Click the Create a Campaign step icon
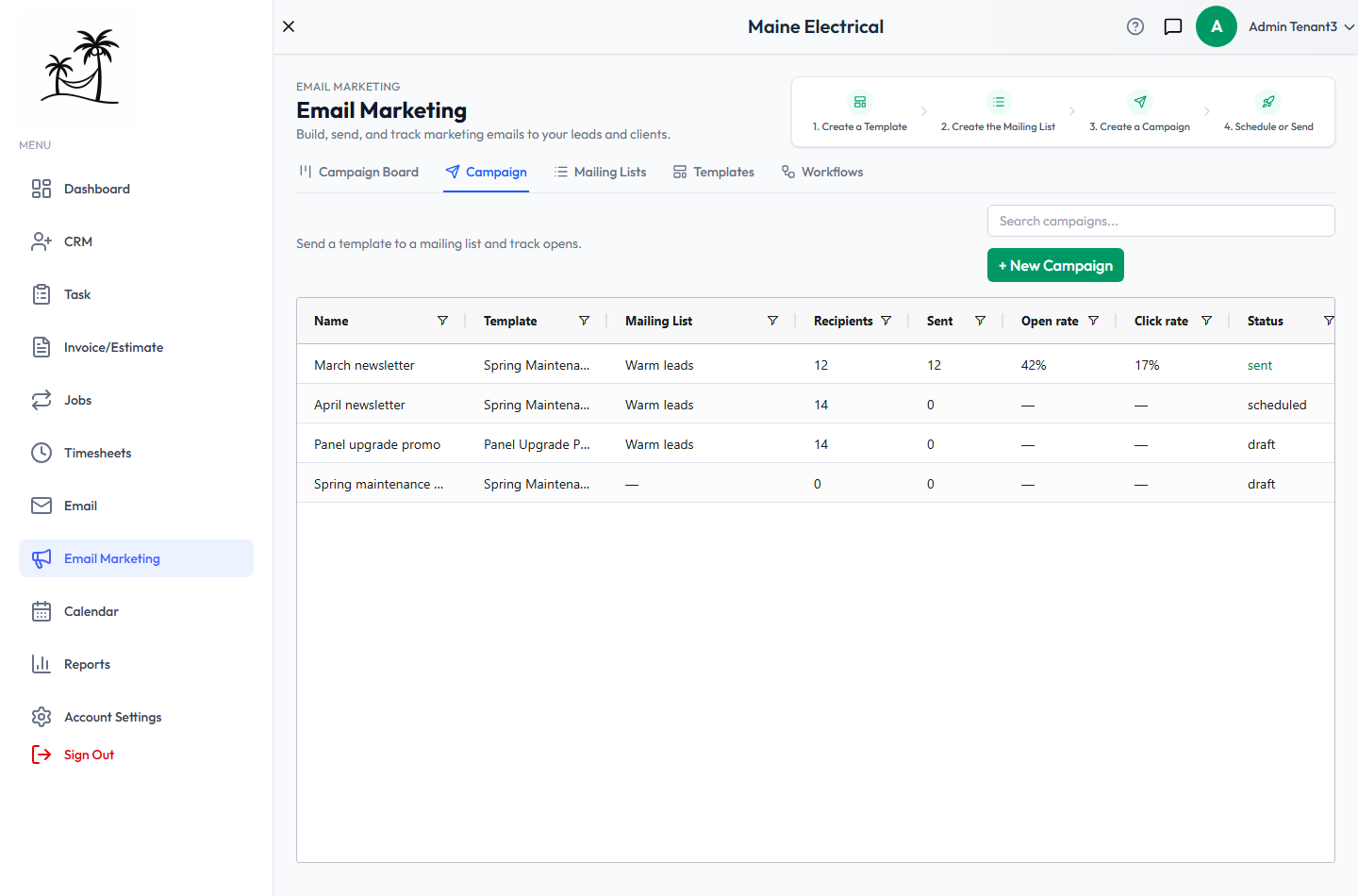 [x=1140, y=102]
